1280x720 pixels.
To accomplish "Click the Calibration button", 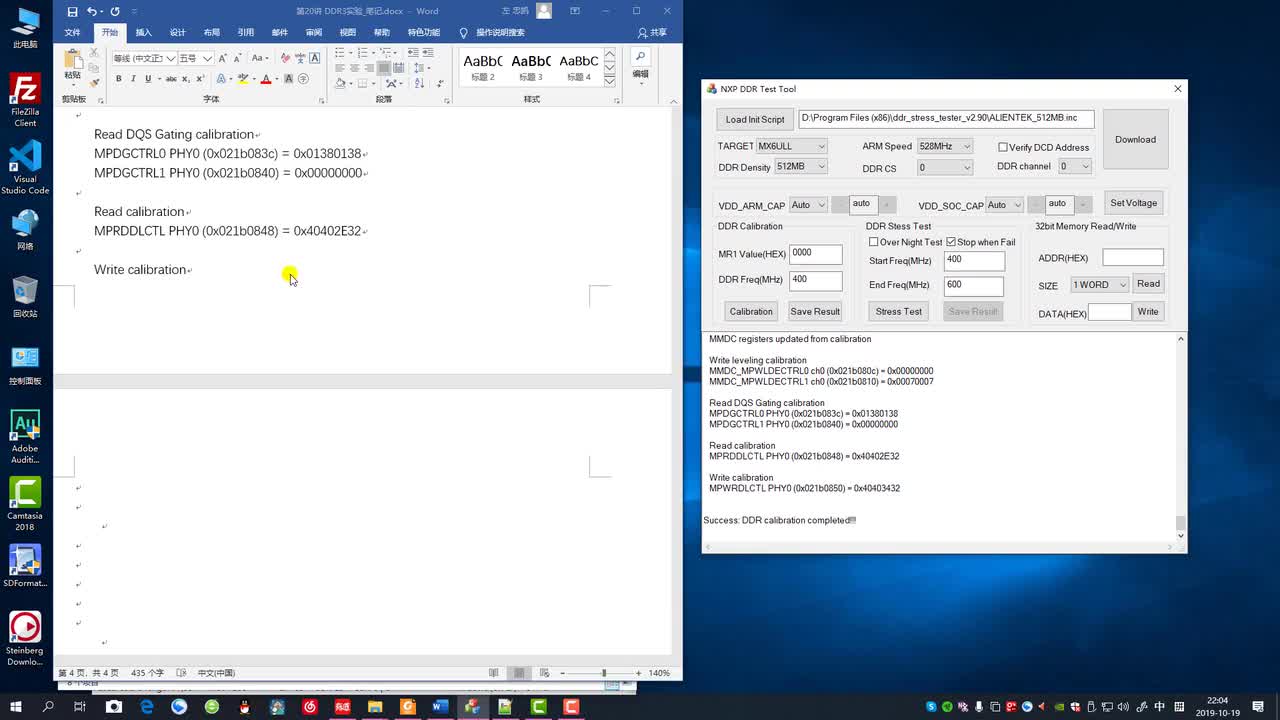I will point(751,311).
